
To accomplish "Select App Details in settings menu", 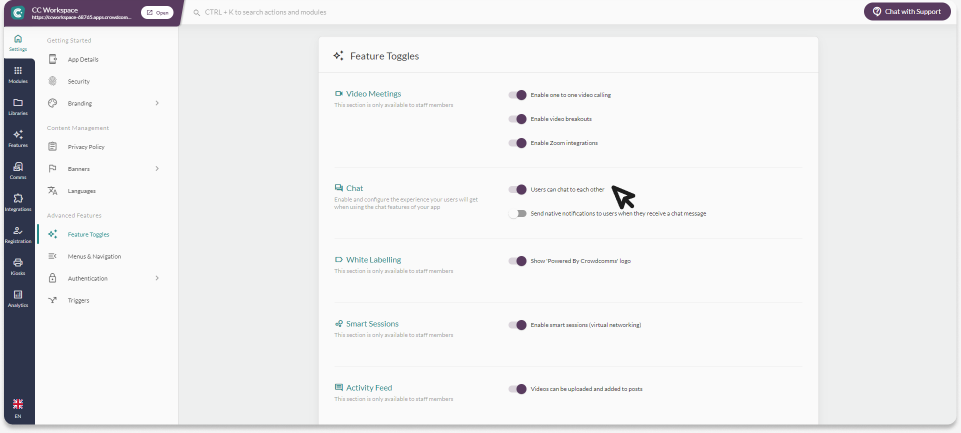I will (x=83, y=59).
